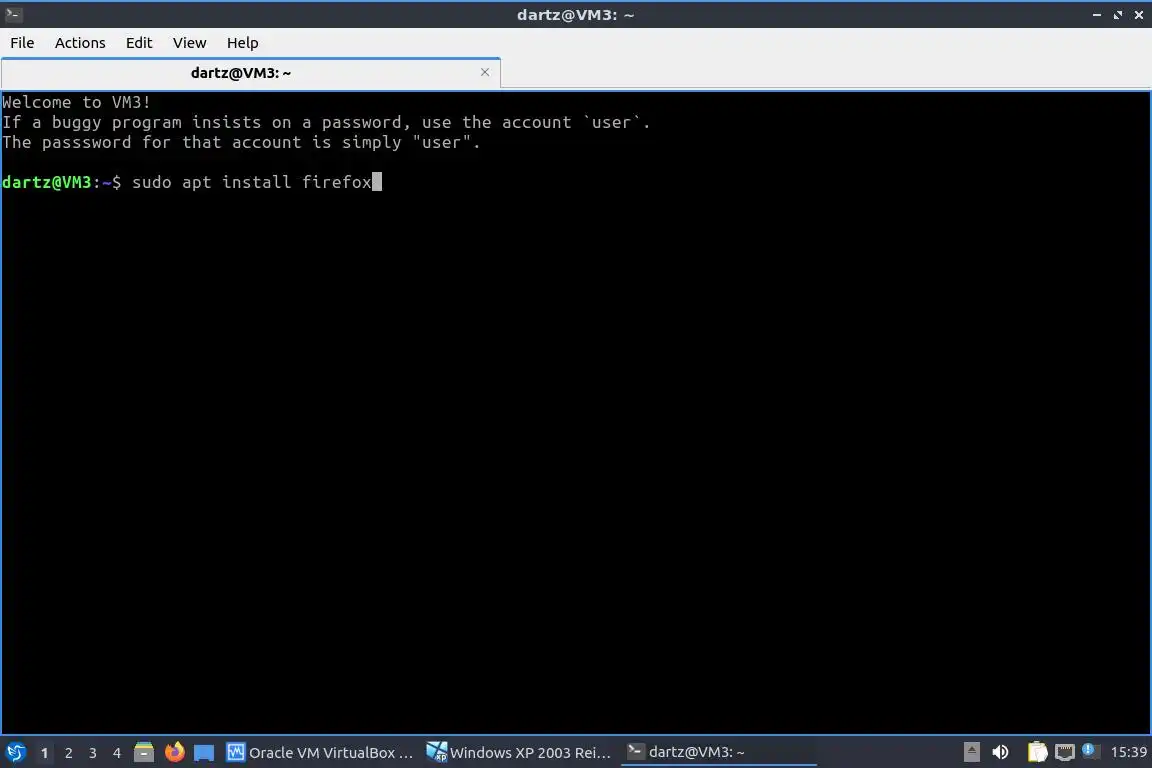This screenshot has height=768, width=1152.
Task: Switch to workspace 4
Action: pyautogui.click(x=117, y=753)
